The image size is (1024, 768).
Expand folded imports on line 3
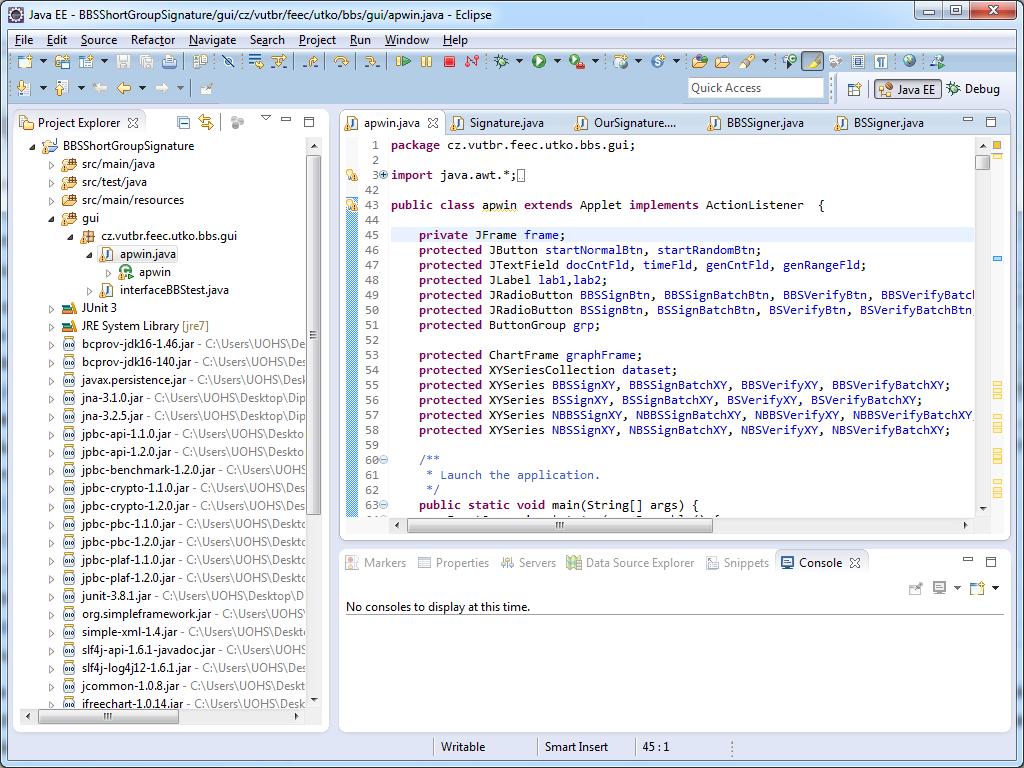[x=383, y=175]
